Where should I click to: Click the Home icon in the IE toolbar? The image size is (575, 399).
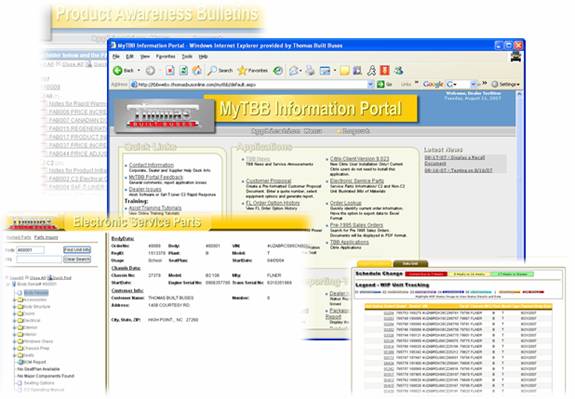click(197, 70)
